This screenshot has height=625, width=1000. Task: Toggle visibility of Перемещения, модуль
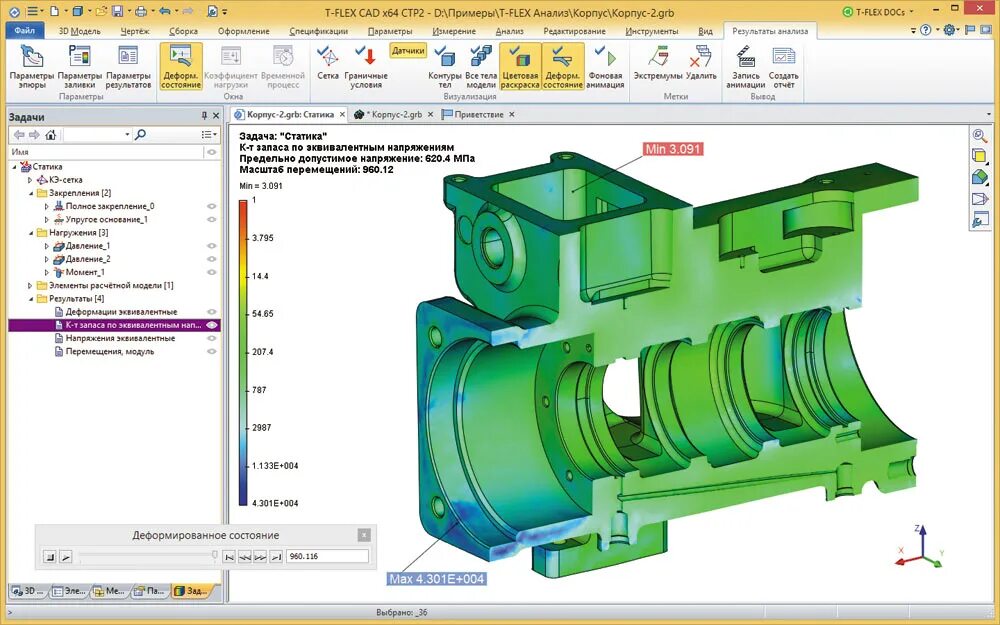(x=212, y=351)
